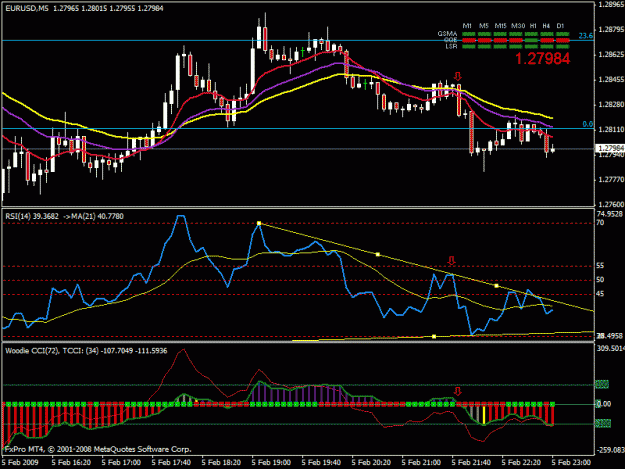
Task: Click the 5 Feb 21:40 time axis label
Action: point(472,462)
